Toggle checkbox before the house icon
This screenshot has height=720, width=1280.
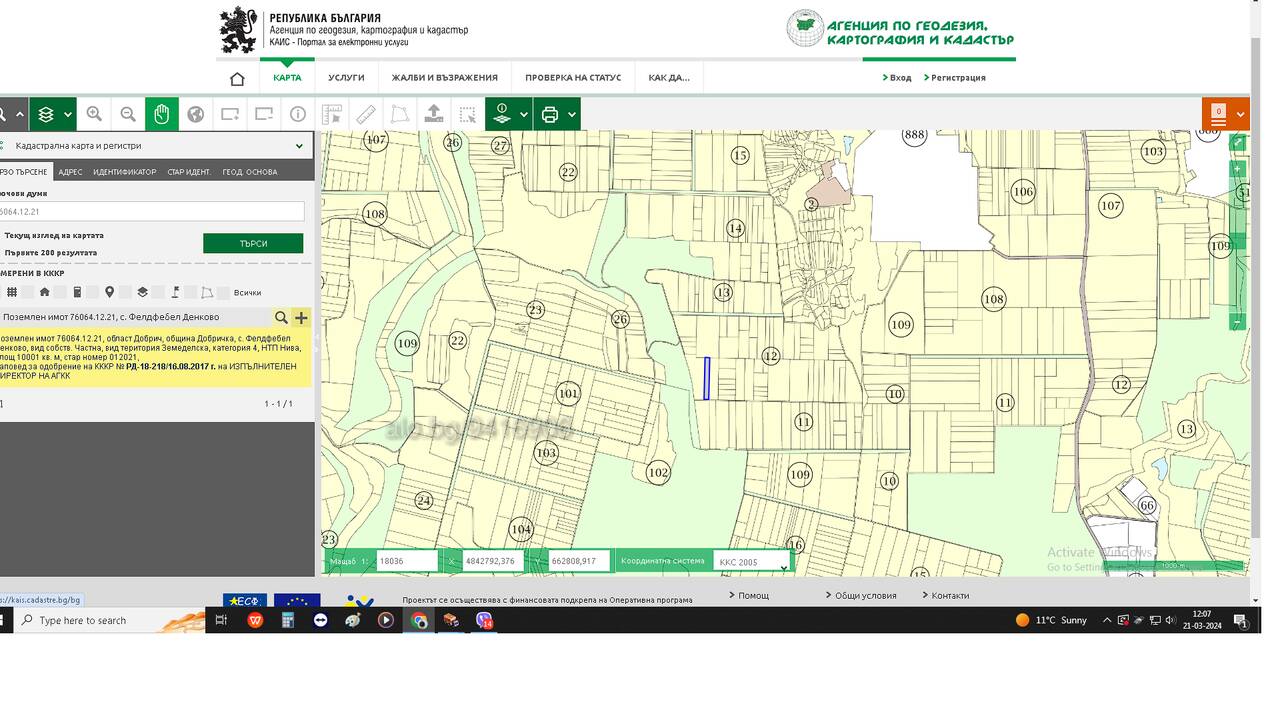(x=28, y=292)
